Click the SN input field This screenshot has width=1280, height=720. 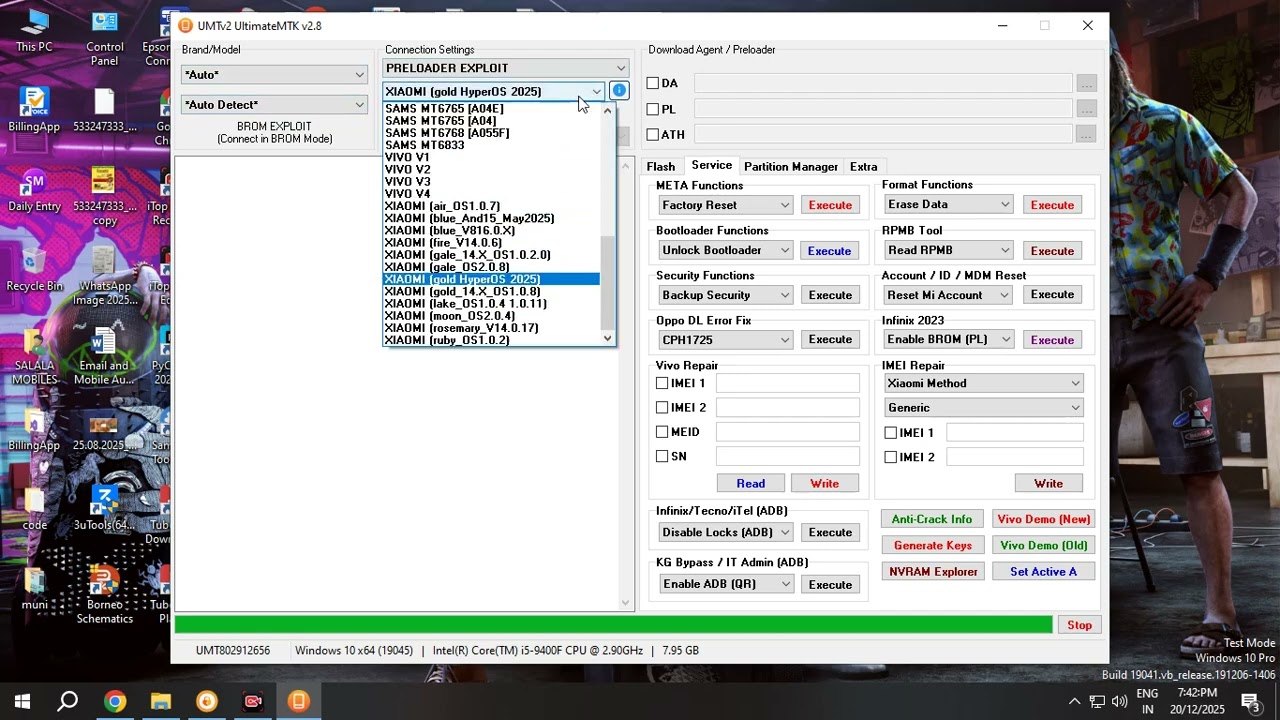coord(787,456)
